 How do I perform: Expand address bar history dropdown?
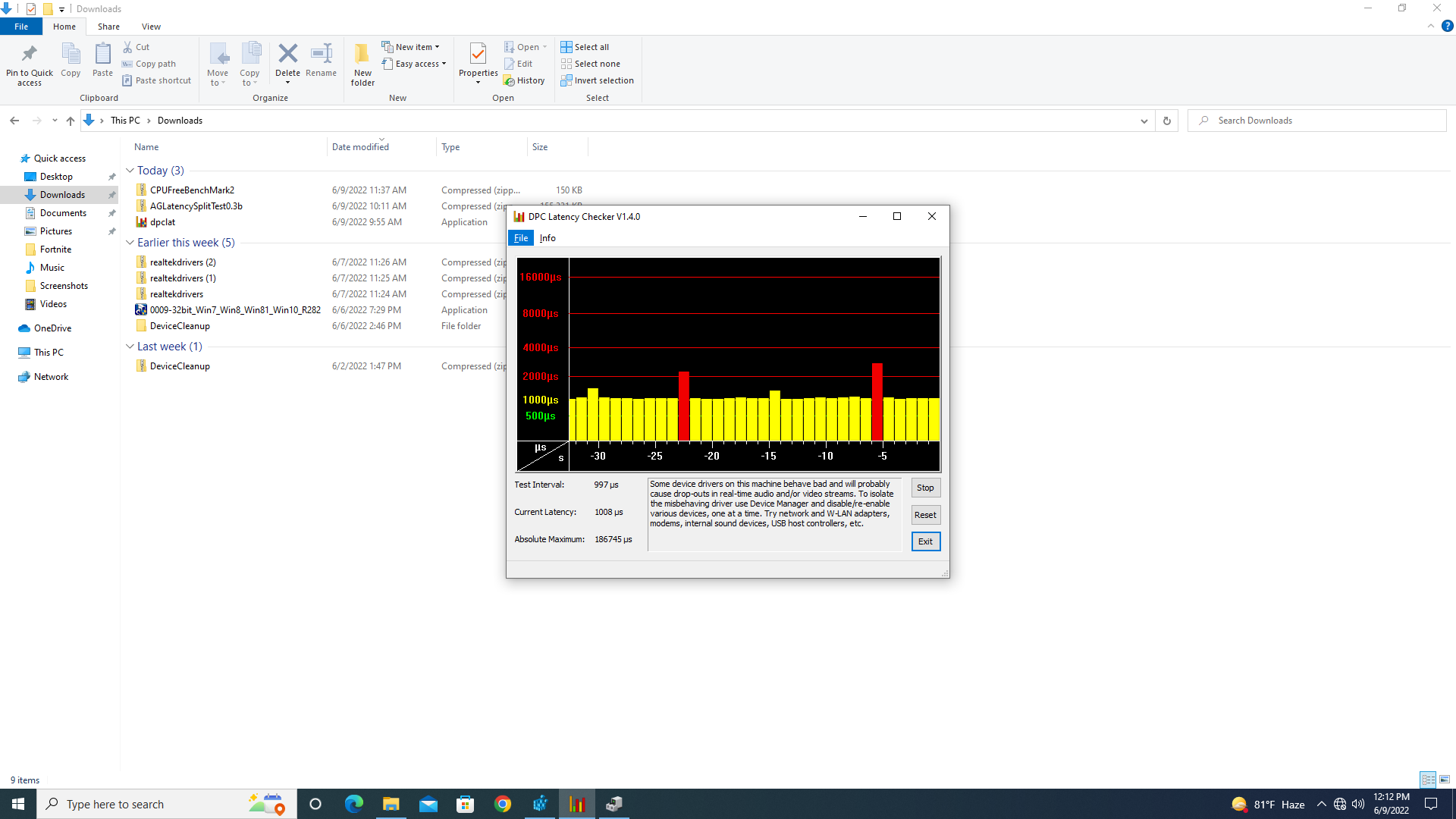1144,121
